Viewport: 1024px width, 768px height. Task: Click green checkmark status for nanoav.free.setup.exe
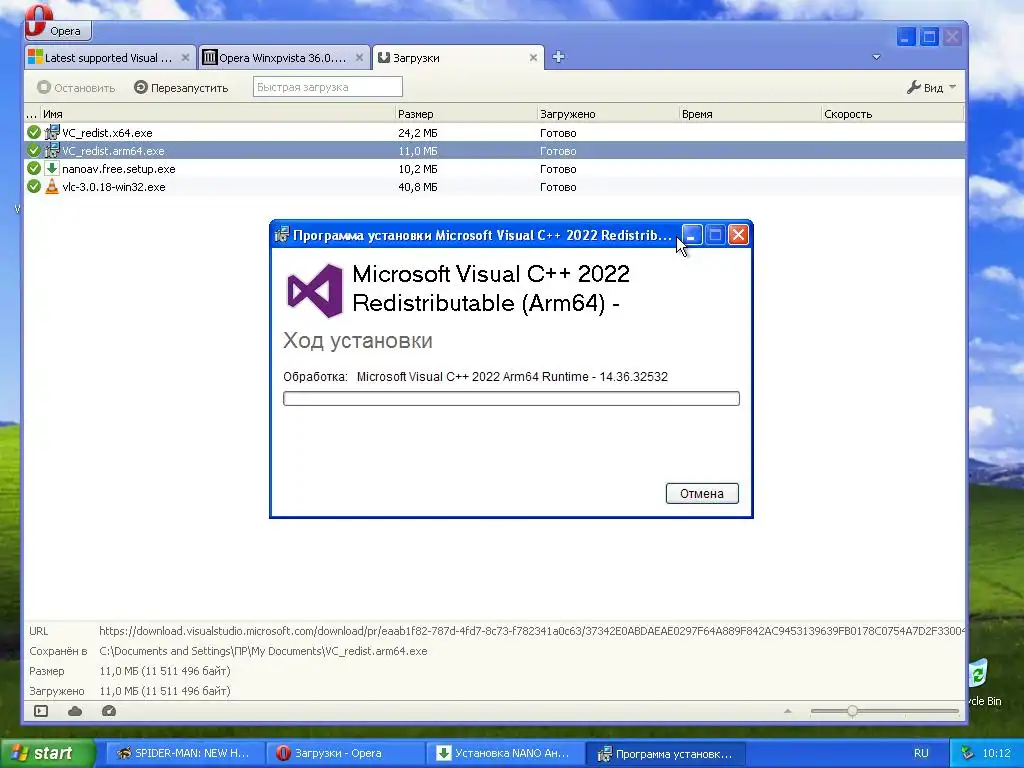34,168
